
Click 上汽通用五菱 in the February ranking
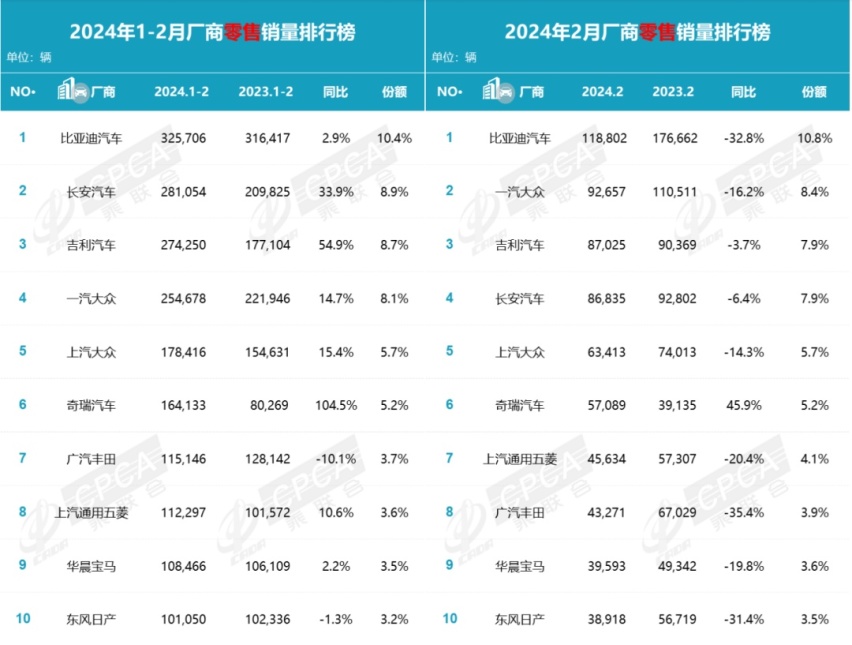point(519,459)
